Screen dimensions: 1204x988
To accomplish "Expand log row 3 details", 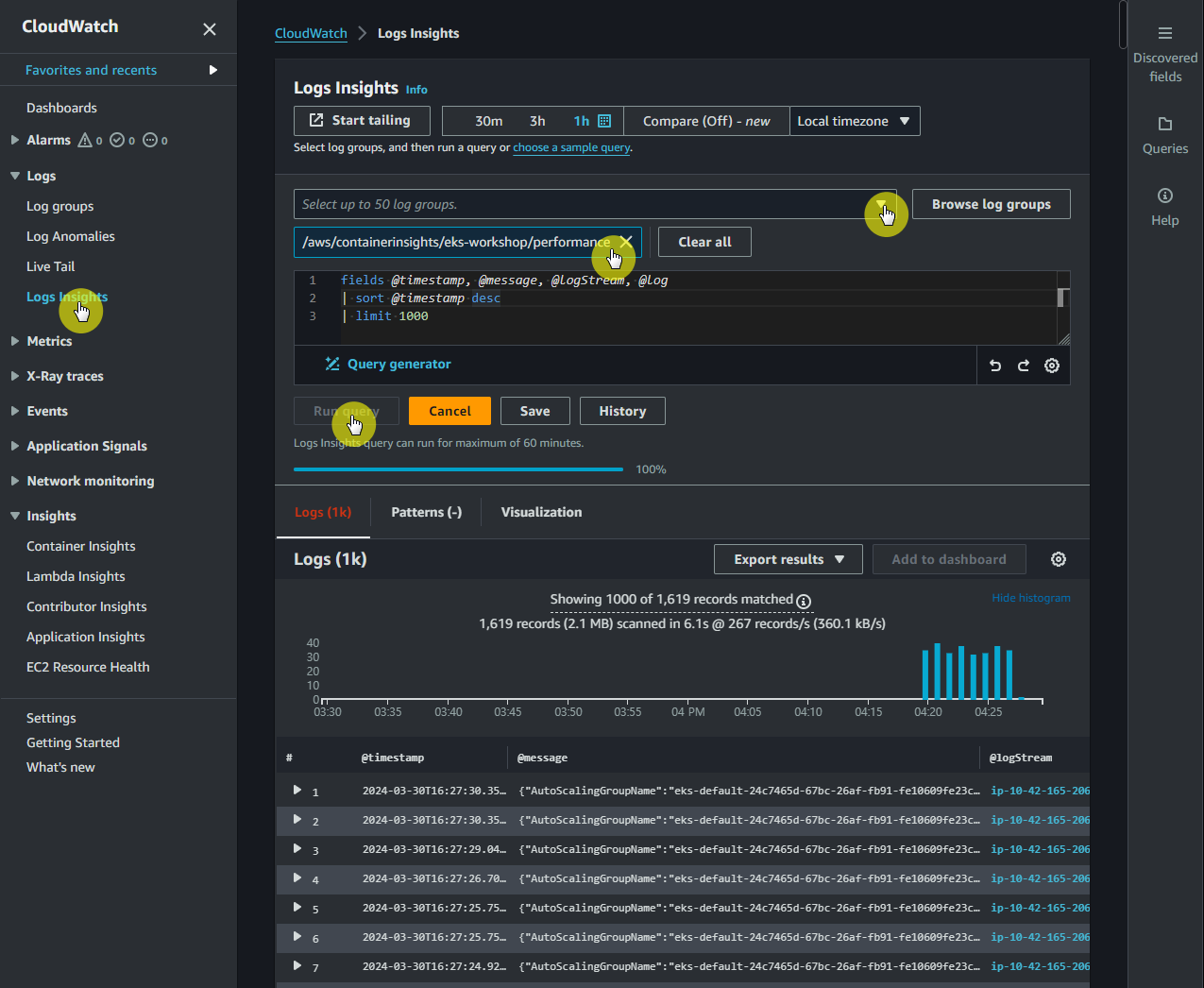I will click(297, 848).
